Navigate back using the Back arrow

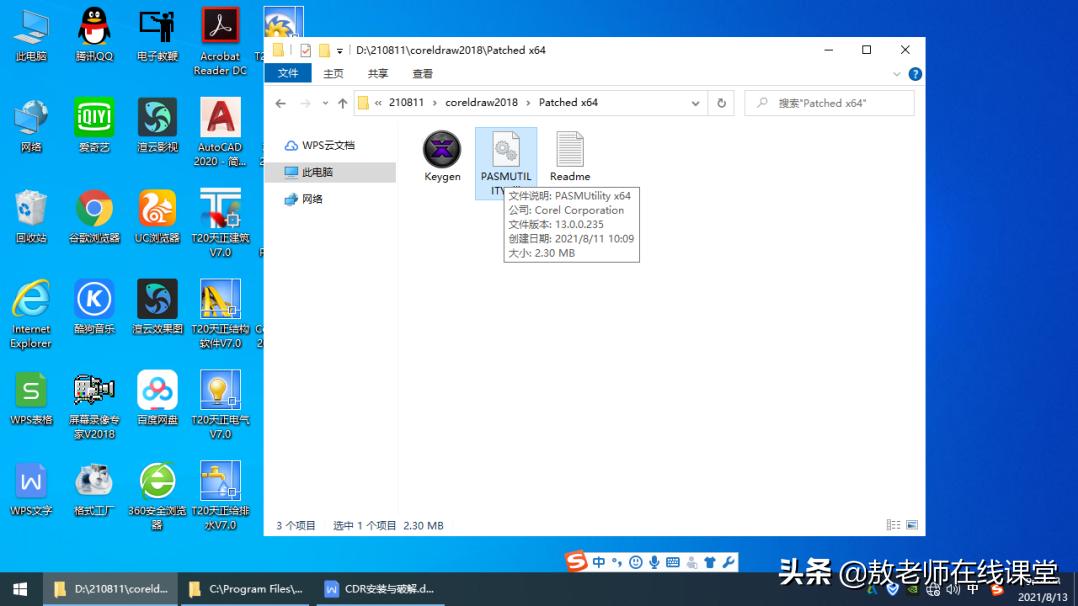tap(281, 102)
